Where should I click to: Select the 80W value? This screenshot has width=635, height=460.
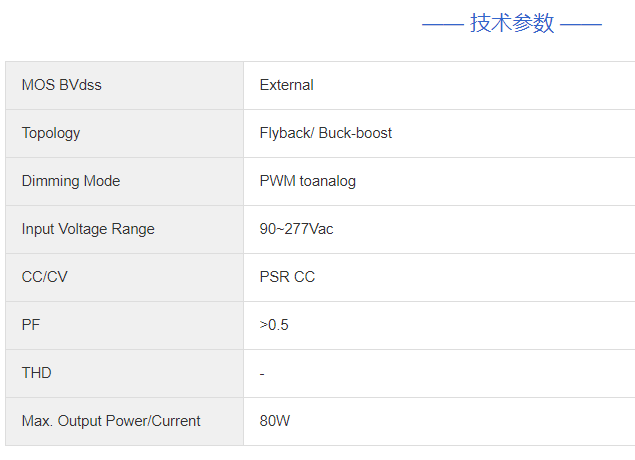pos(275,421)
